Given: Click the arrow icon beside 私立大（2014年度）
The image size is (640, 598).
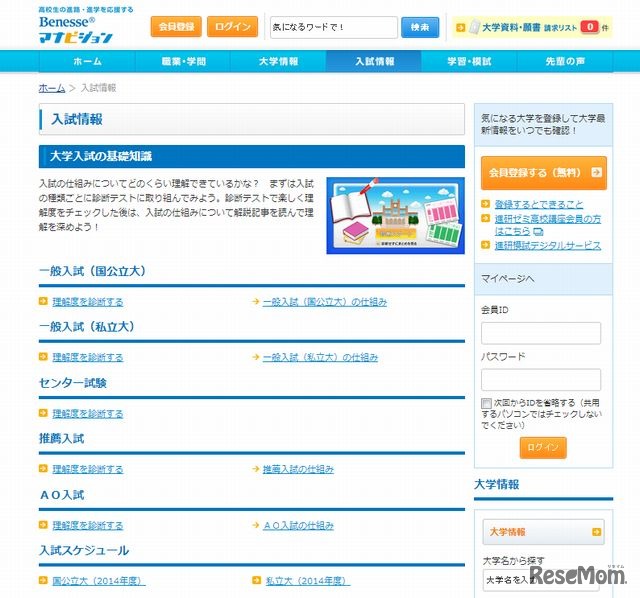Looking at the screenshot, I should coord(256,580).
